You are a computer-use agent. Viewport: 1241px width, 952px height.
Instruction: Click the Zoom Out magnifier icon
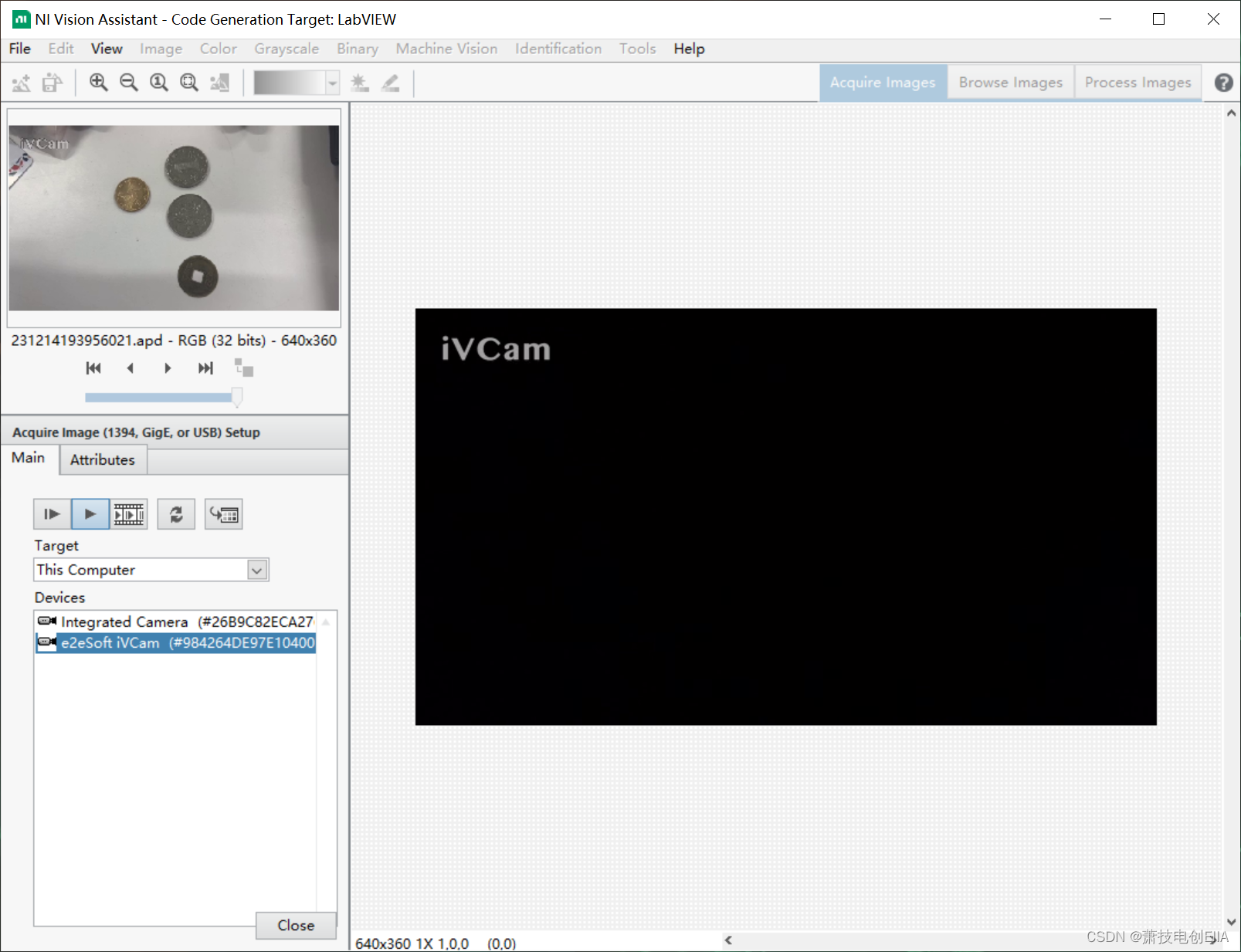point(129,83)
